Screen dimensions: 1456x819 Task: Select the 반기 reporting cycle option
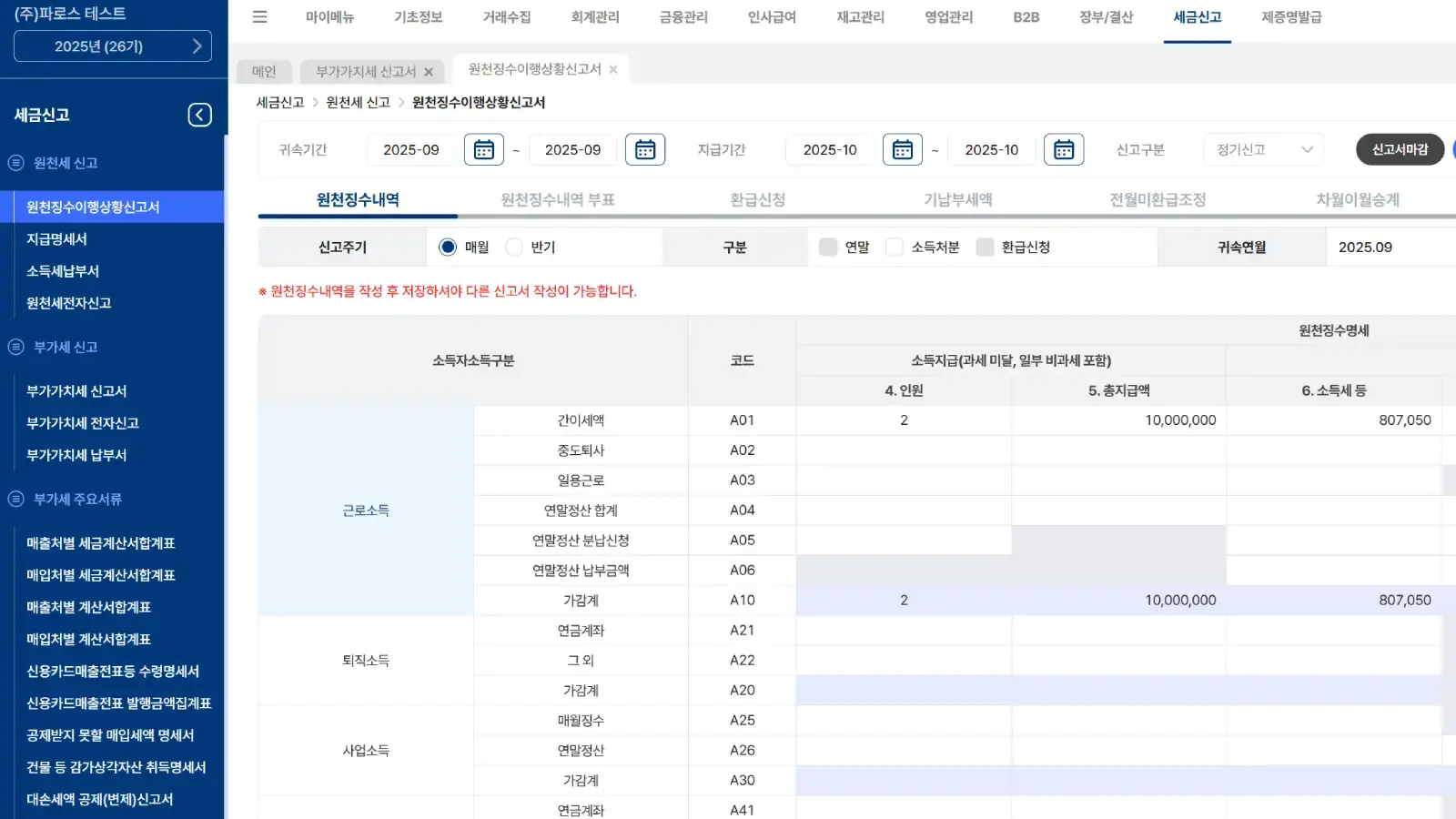click(514, 247)
